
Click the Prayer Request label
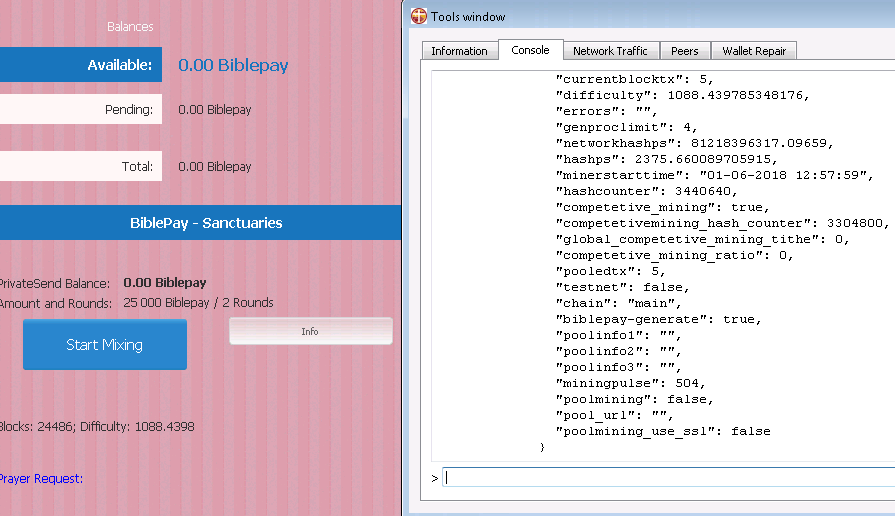click(x=41, y=478)
